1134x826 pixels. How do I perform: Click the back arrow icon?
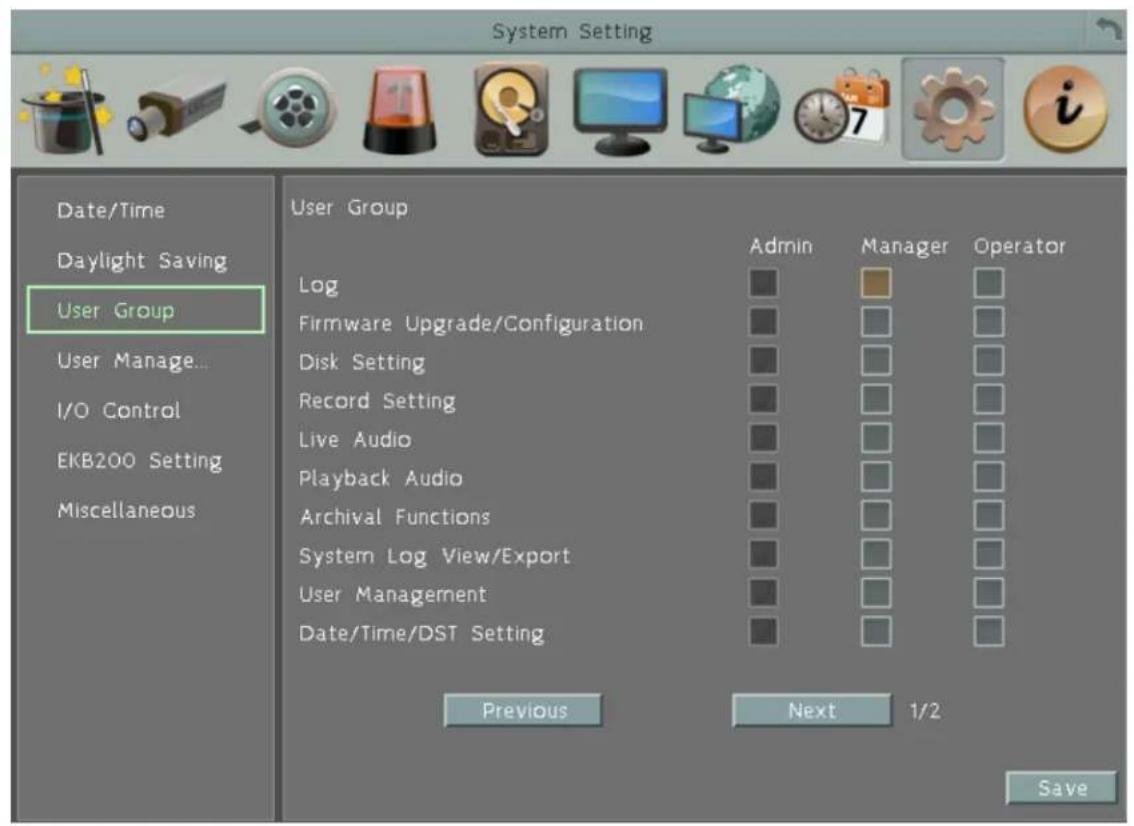[x=1108, y=30]
